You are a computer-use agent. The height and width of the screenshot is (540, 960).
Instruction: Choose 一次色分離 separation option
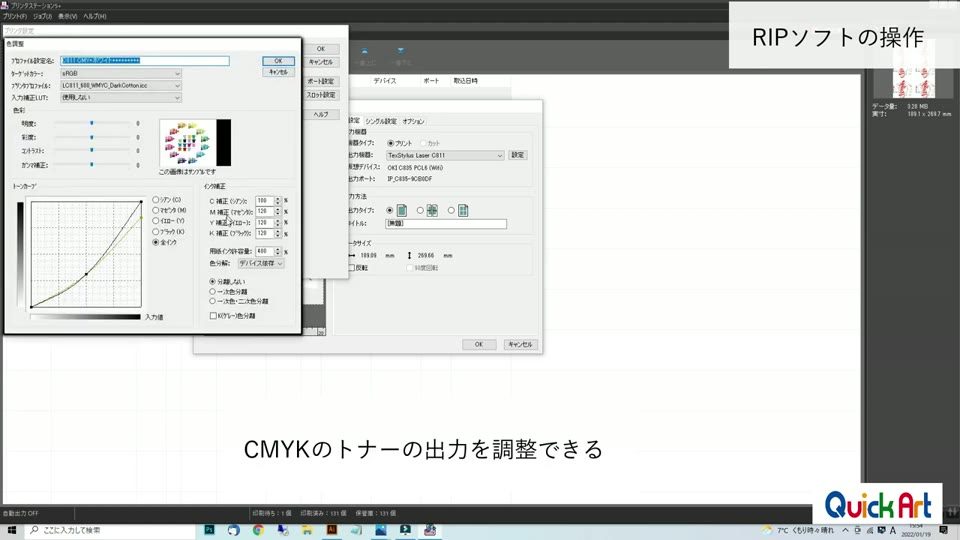[212, 291]
